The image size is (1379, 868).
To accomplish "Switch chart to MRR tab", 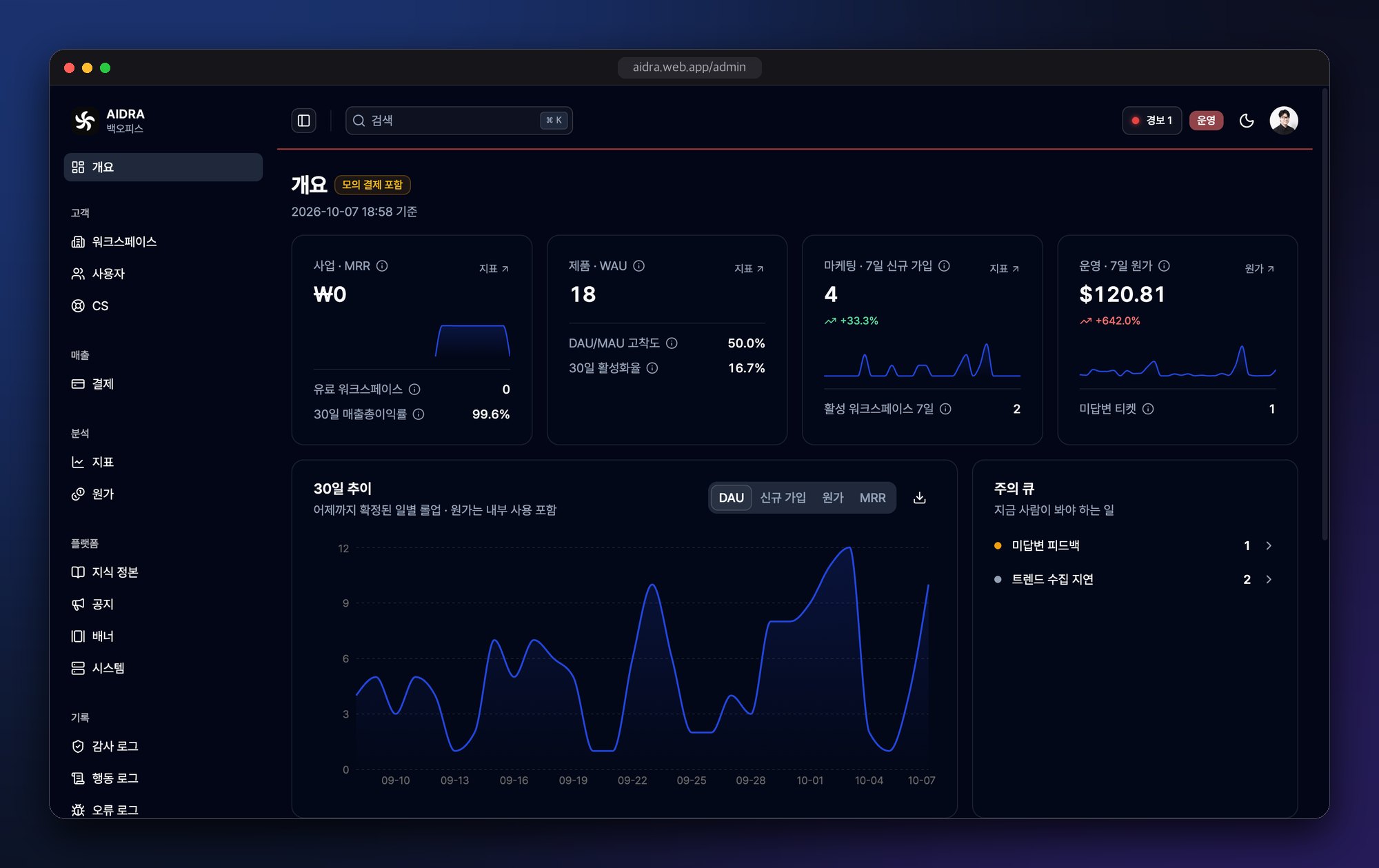I will 872,498.
